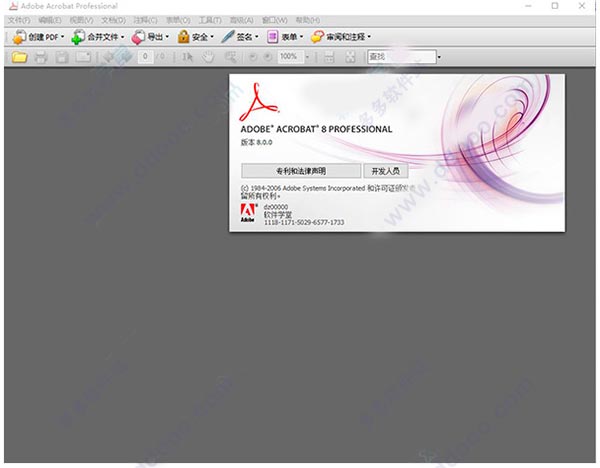
Task: Click the 开发人员 button
Action: pos(385,171)
